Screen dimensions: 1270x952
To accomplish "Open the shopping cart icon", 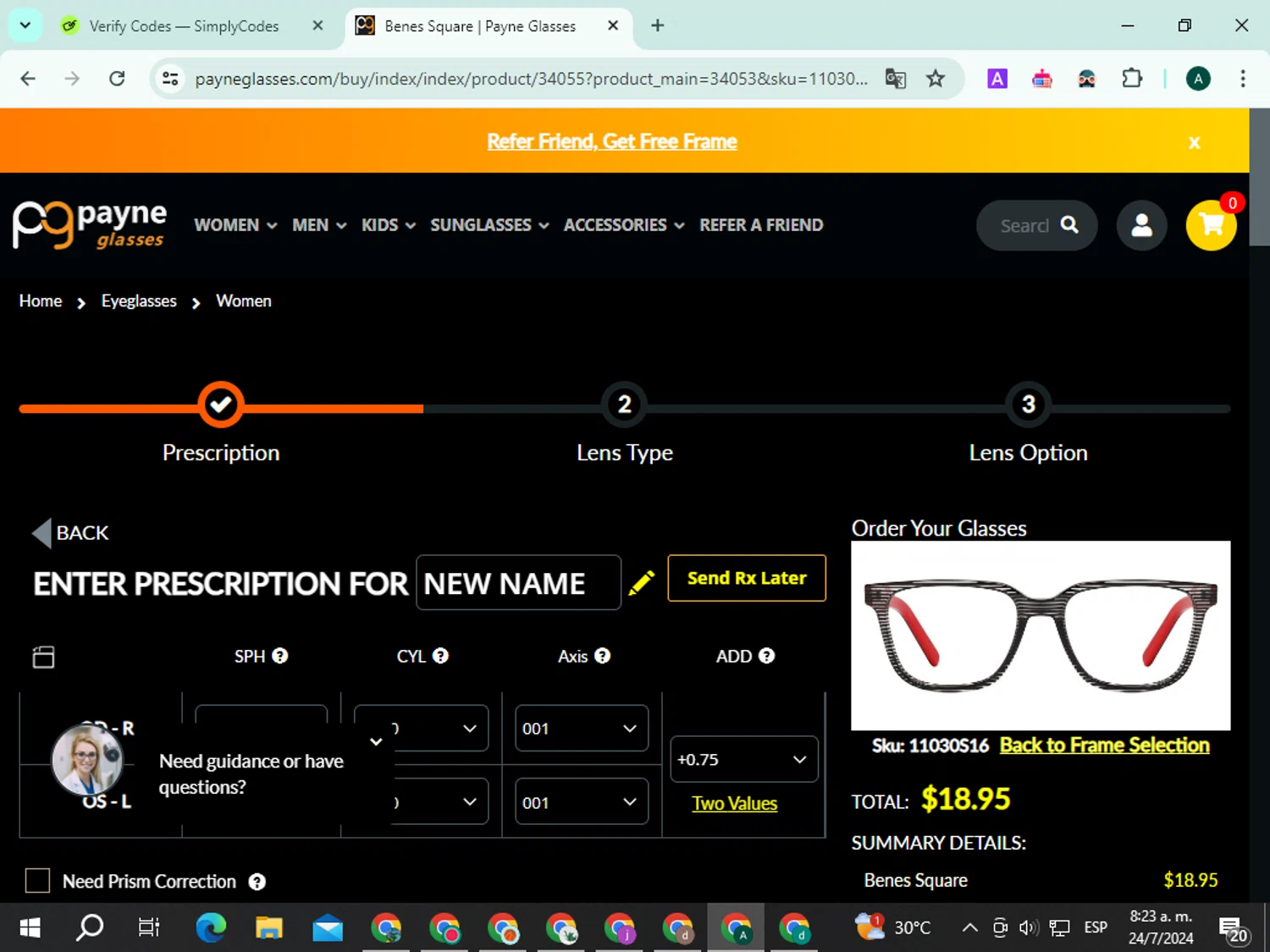I will [1211, 225].
